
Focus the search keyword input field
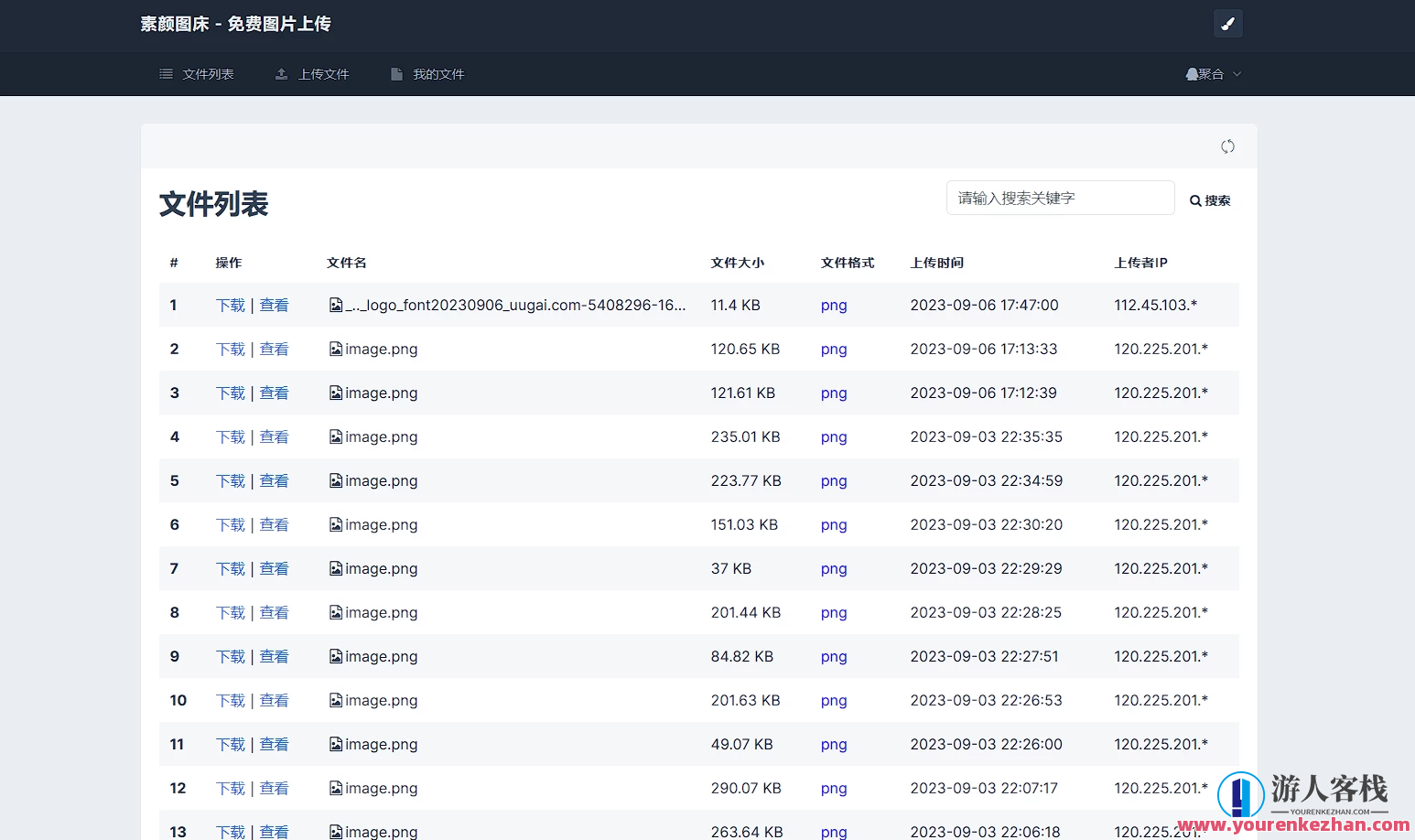tap(1060, 198)
